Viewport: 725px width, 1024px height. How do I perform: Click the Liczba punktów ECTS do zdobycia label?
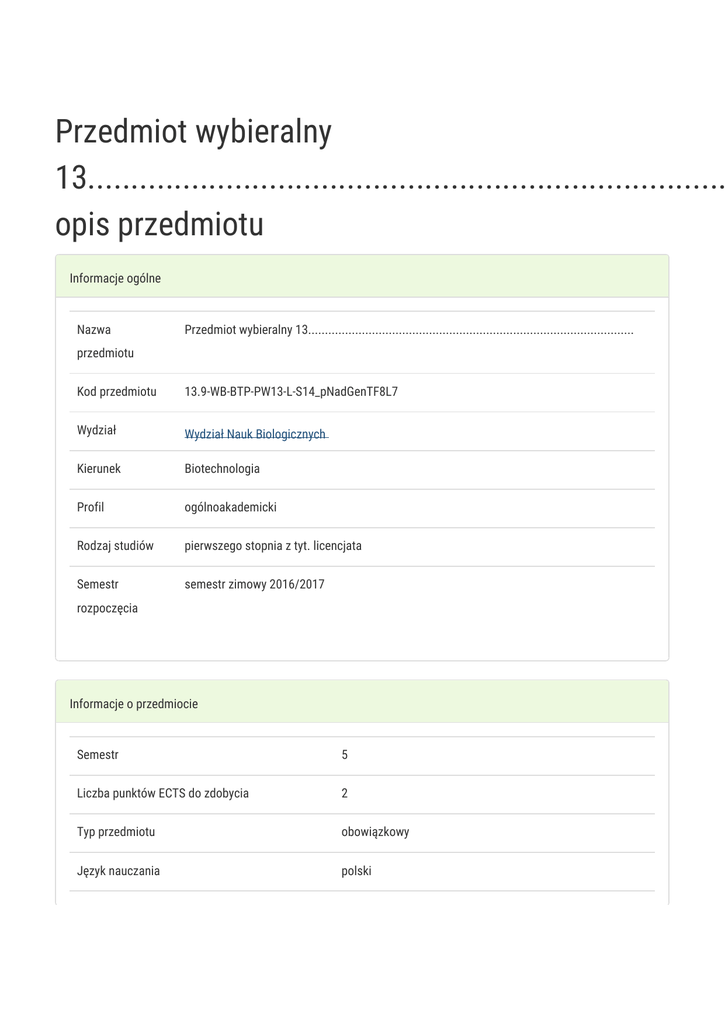163,794
